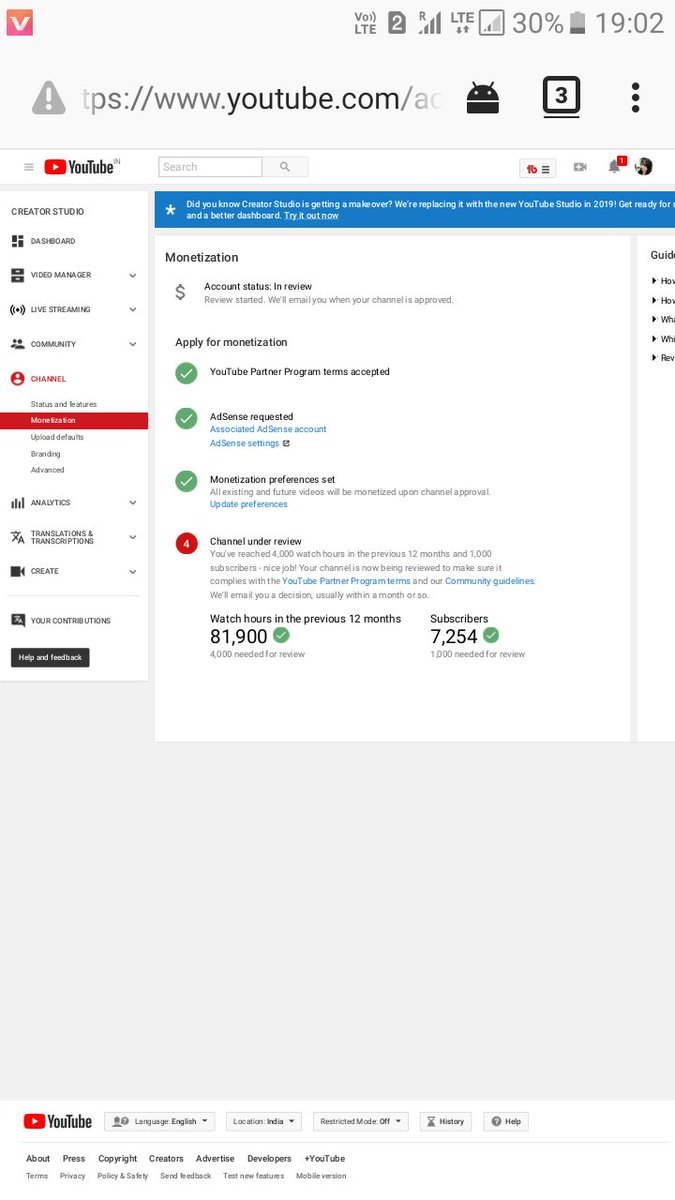Screen dimensions: 675x1200
Task: Select Branding sidebar item
Action: [46, 454]
